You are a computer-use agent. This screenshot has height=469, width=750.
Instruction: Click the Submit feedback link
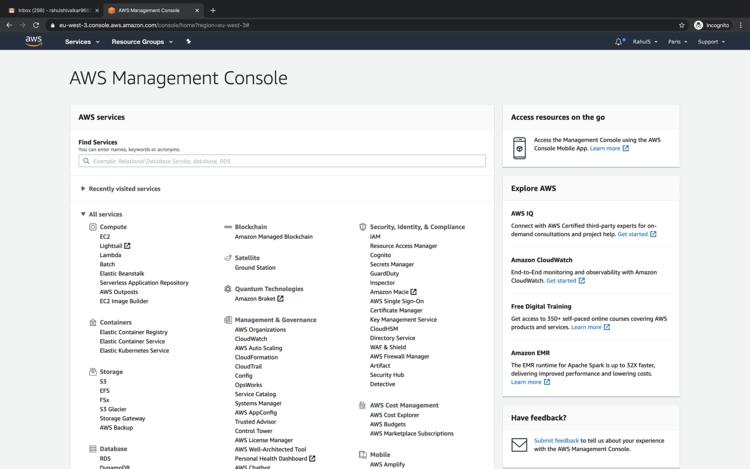[556, 440]
